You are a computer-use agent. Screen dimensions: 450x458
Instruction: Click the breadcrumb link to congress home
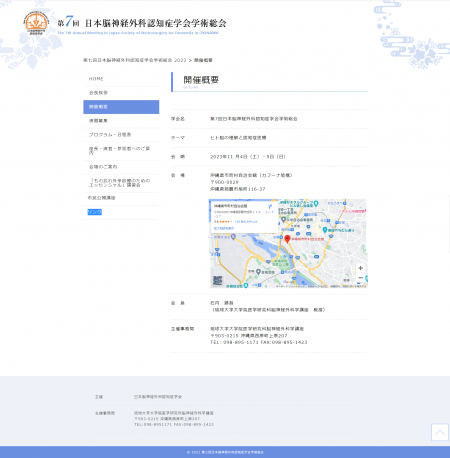[135, 60]
